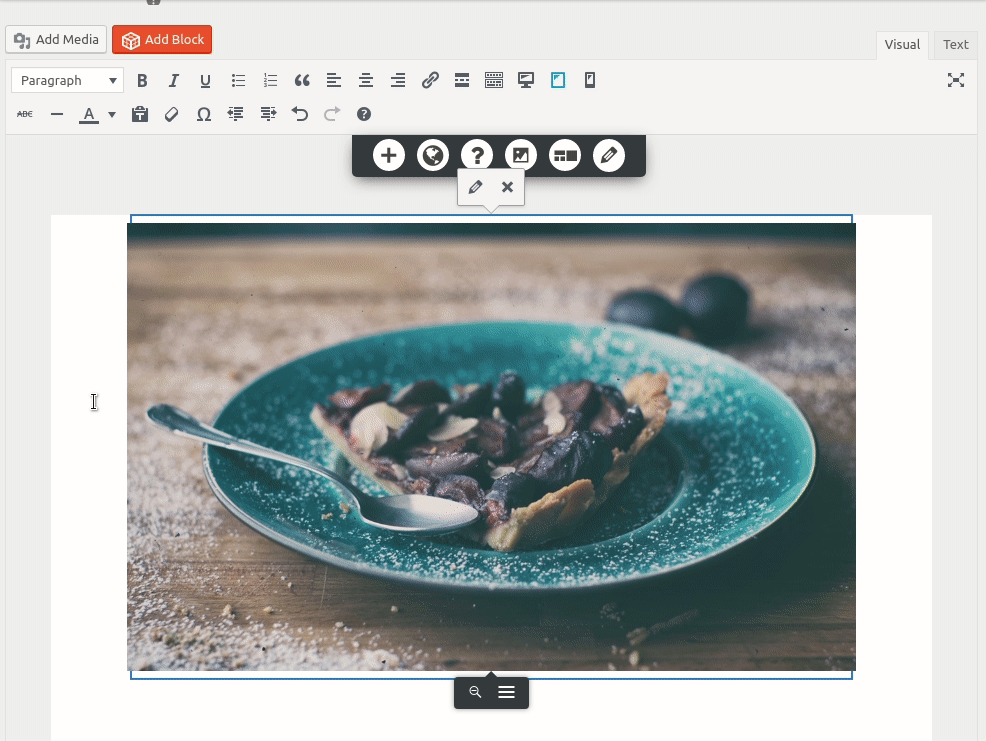Open the image edit pencil above the photo

[x=476, y=186]
